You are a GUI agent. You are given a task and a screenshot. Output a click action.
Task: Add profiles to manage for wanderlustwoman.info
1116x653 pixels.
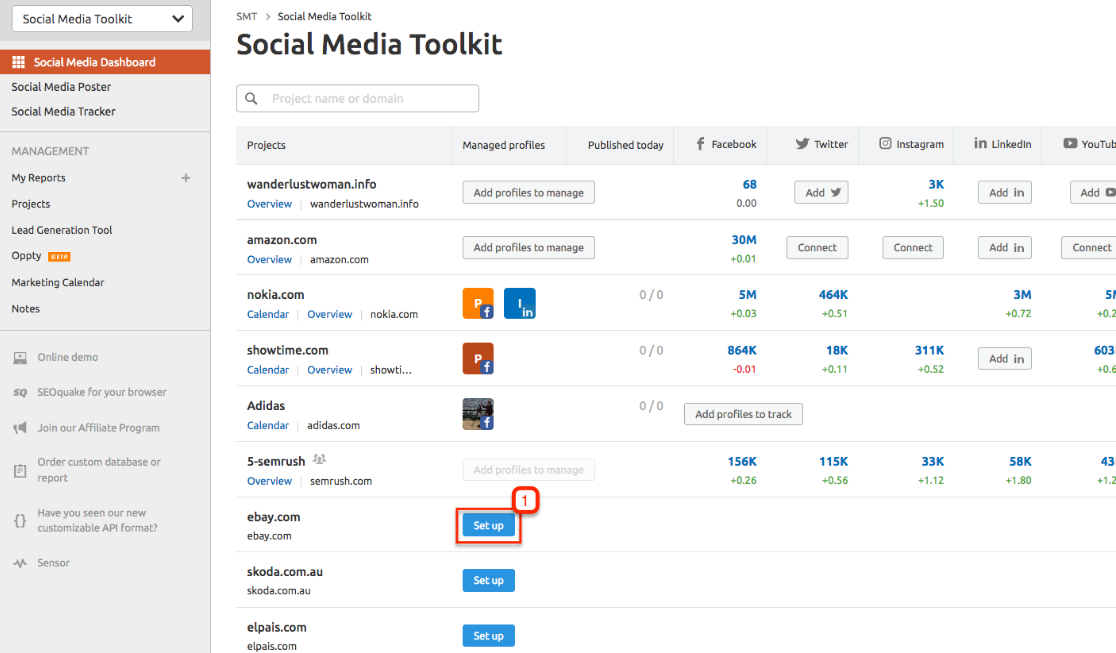point(528,192)
